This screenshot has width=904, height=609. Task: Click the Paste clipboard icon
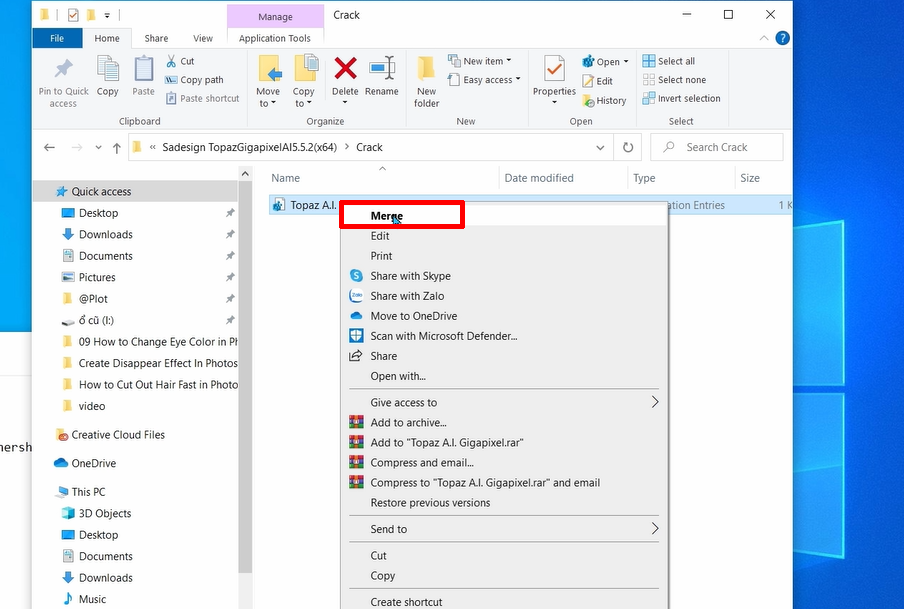(x=143, y=70)
